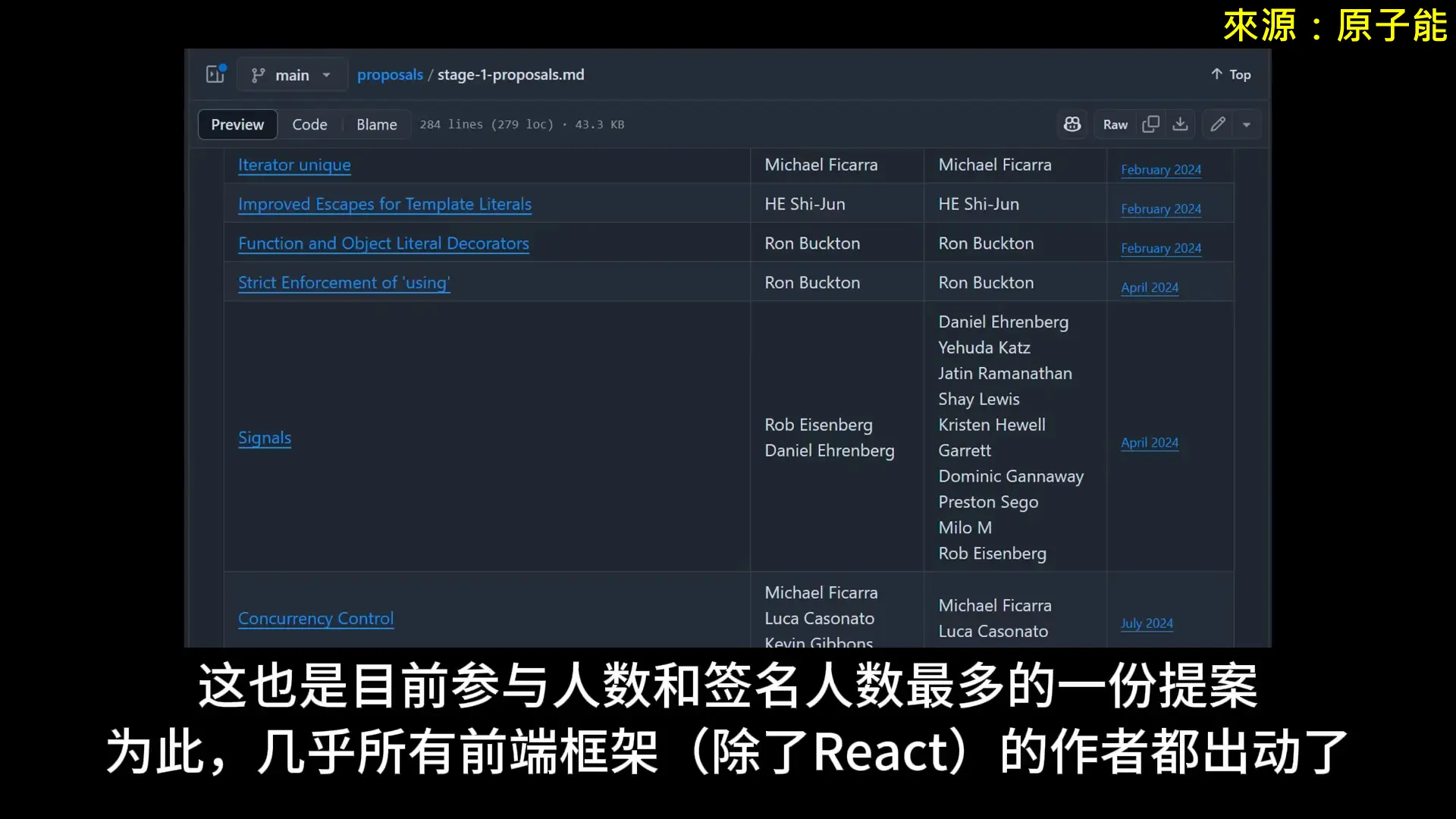Download raw file icon

pos(1180,124)
